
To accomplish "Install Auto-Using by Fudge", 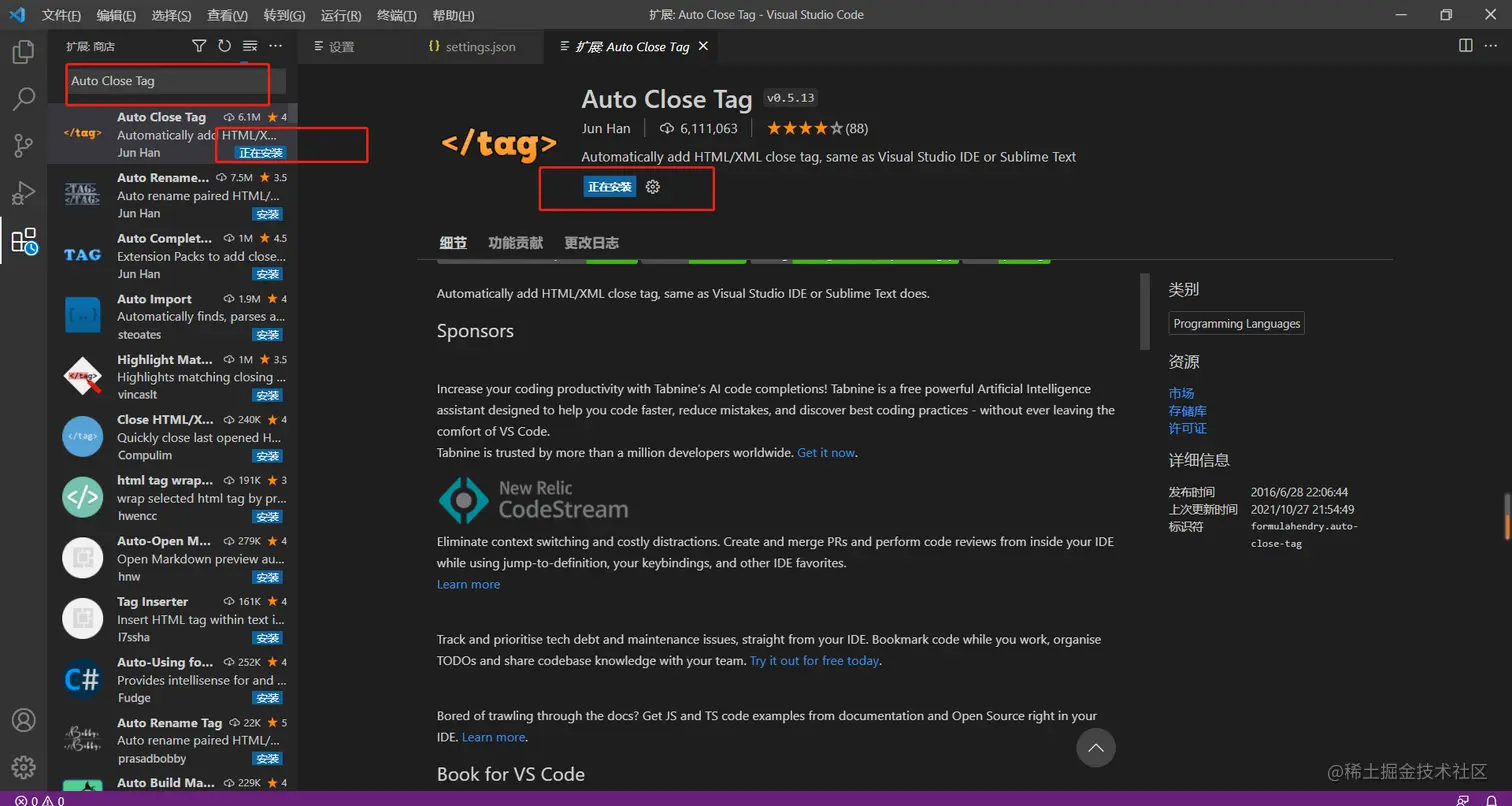I will 267,698.
